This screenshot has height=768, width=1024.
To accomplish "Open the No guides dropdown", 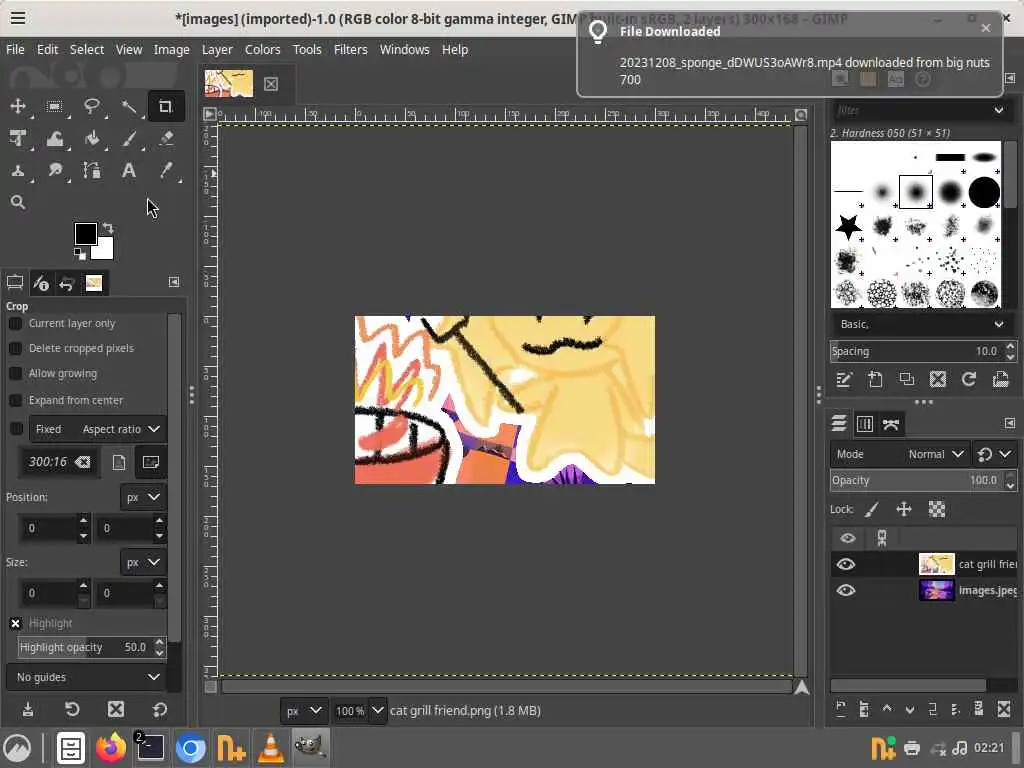I will [86, 677].
